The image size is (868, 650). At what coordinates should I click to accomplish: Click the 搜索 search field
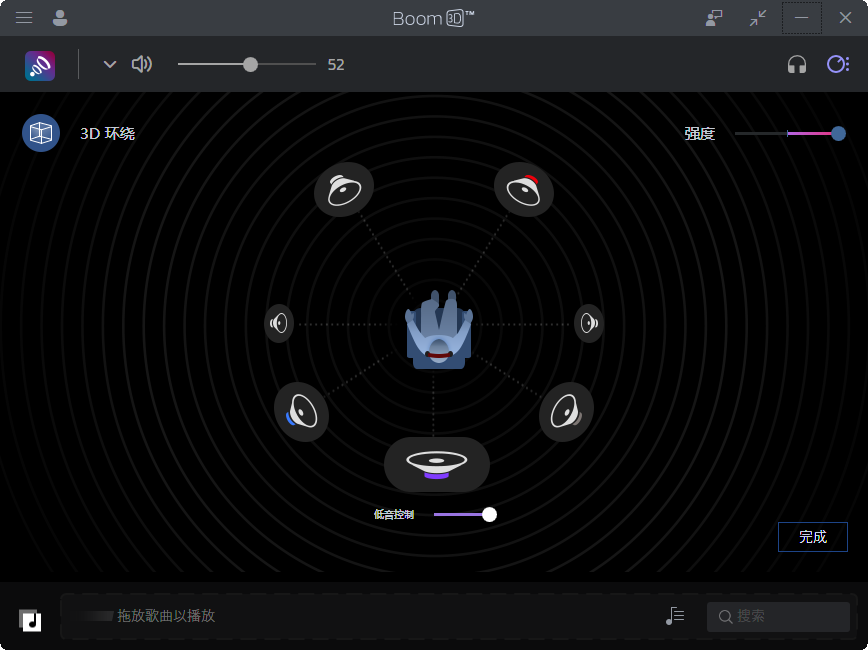778,616
